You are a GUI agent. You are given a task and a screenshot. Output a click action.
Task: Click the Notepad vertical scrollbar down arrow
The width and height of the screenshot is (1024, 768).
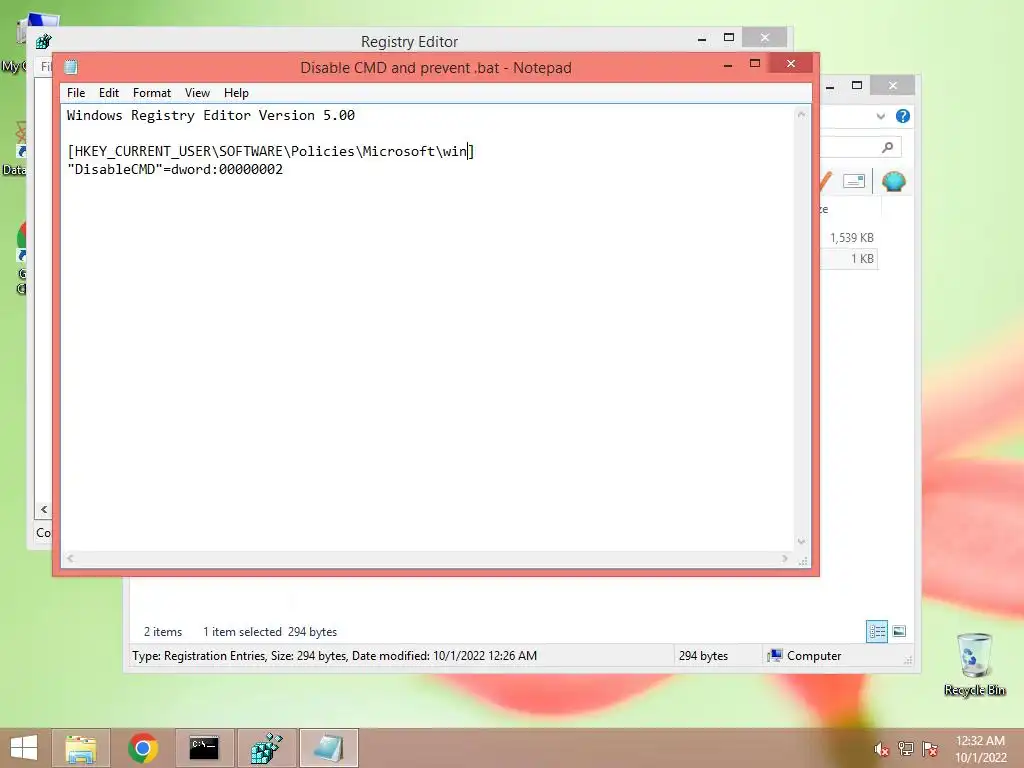(x=801, y=541)
